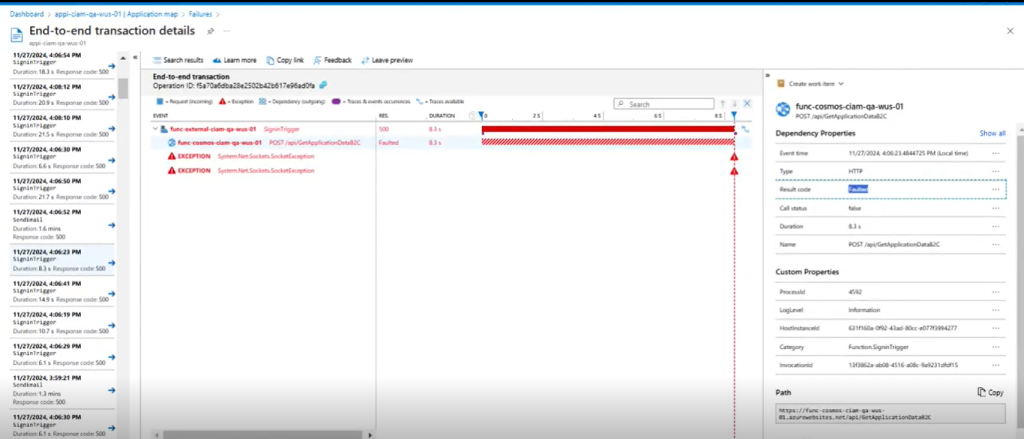Collapse the right details pane chevron
The height and width of the screenshot is (439, 1024).
pos(767,75)
